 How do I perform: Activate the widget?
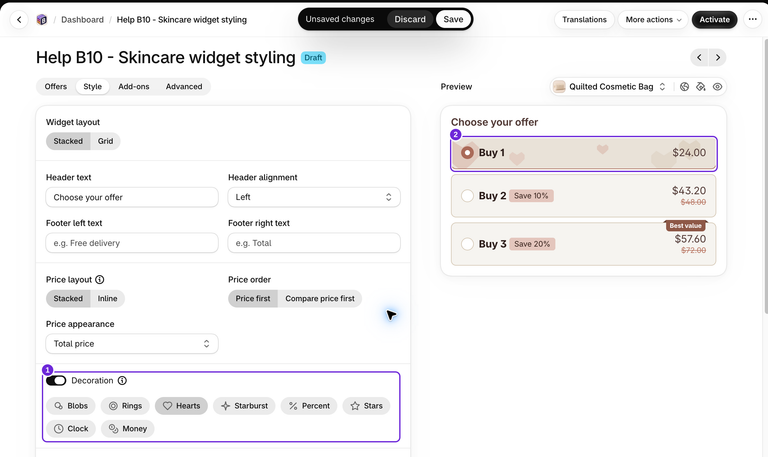(x=715, y=20)
